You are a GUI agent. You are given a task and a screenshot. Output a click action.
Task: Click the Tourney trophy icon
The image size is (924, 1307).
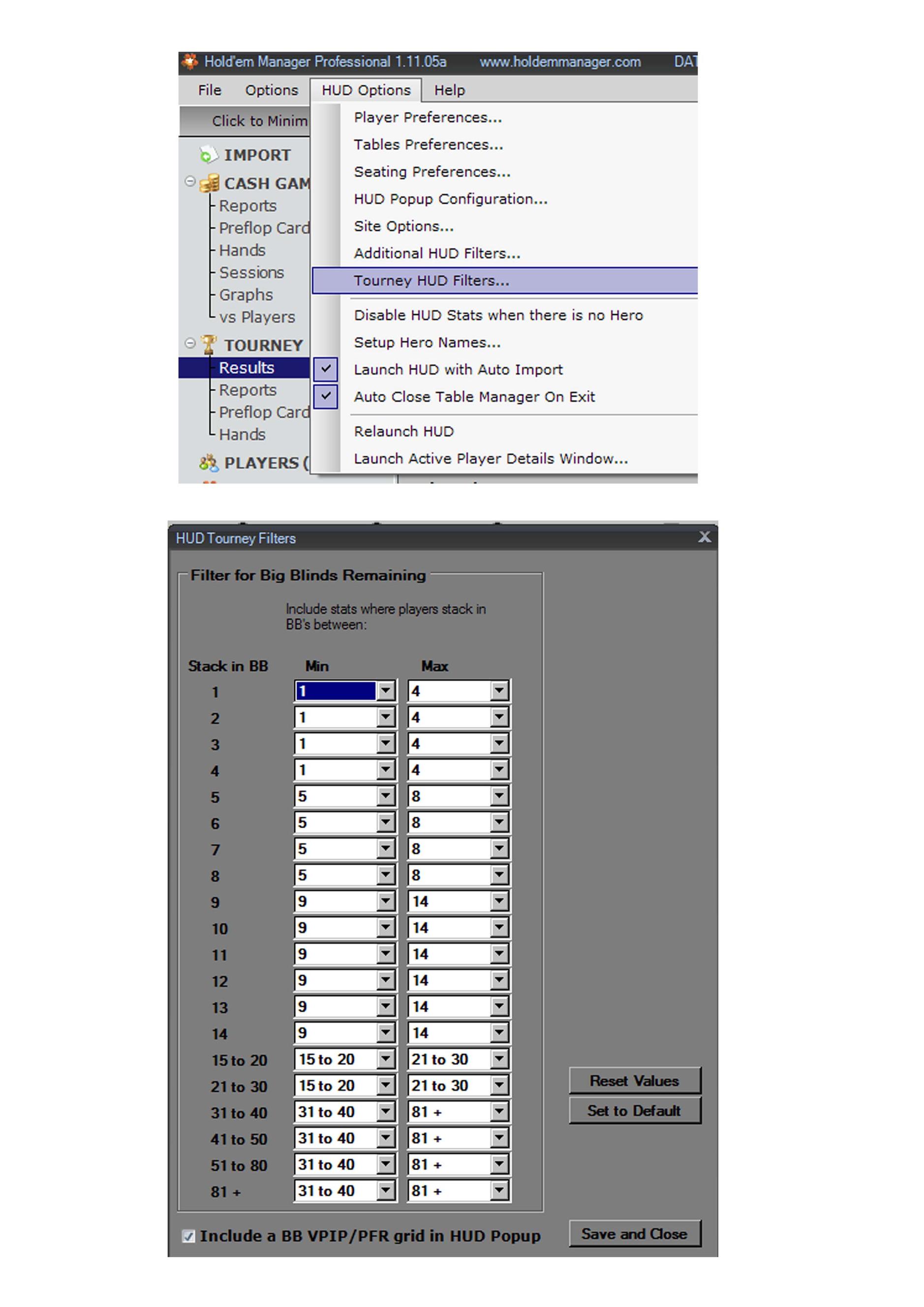click(209, 344)
